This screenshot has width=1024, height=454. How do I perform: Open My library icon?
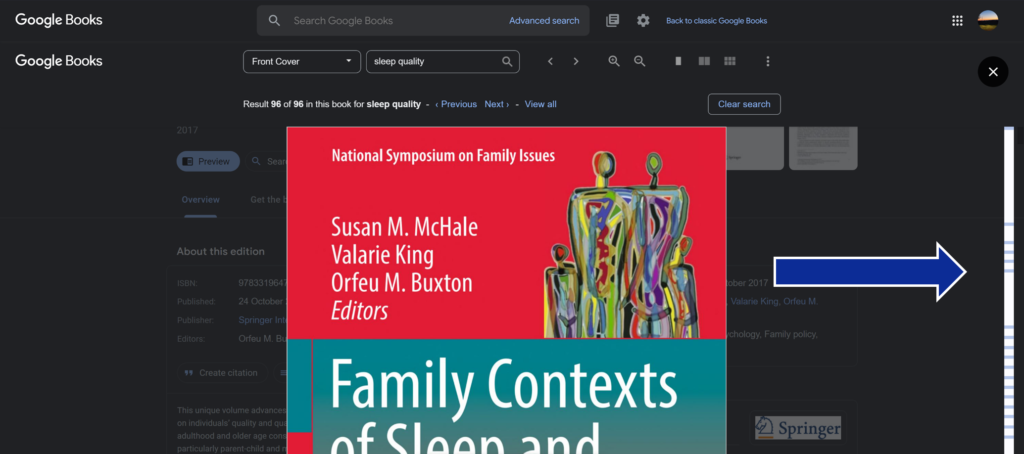[x=613, y=21]
